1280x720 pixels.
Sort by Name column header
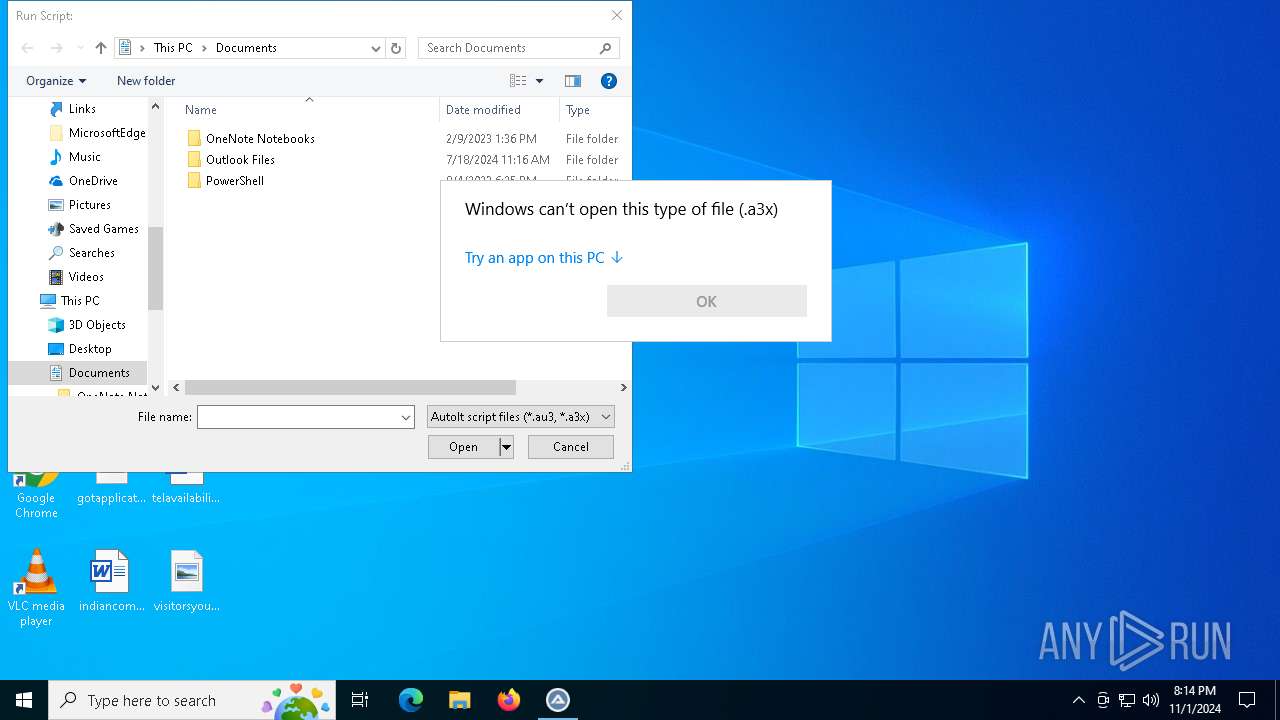coord(201,110)
